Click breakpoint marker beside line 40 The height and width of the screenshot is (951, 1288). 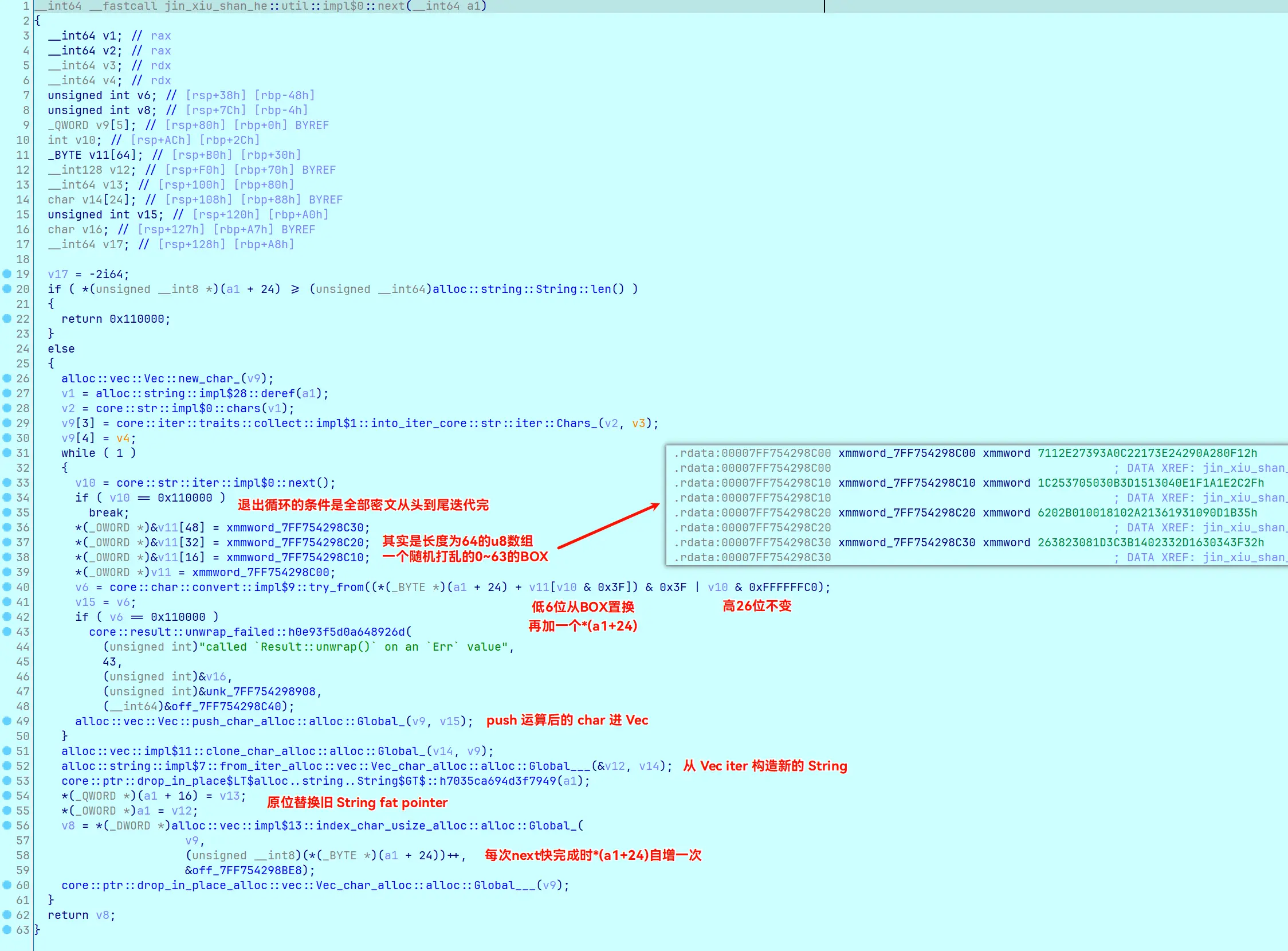[x=7, y=586]
